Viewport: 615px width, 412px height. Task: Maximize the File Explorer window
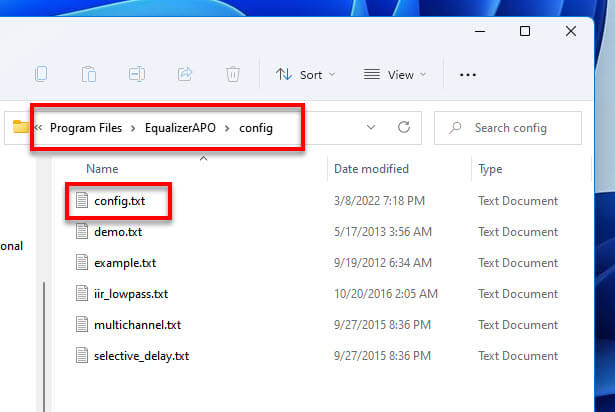click(525, 31)
